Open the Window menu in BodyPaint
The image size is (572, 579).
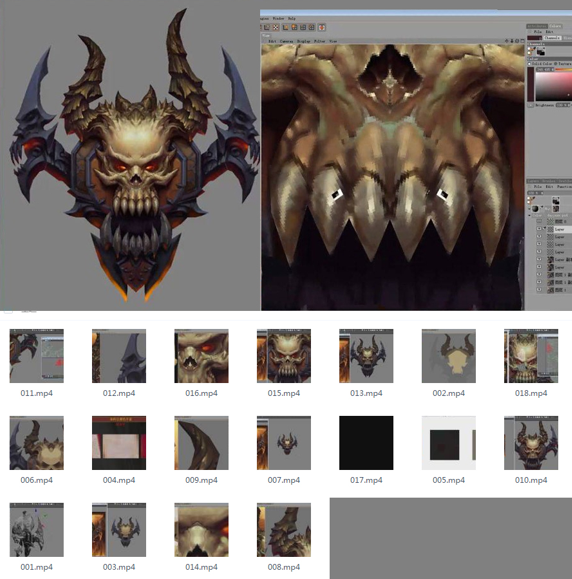[x=278, y=18]
